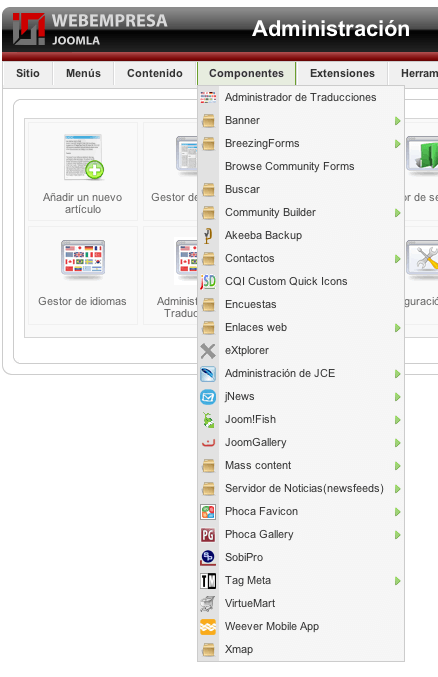Click the Tag Meta icon
Screen dimensions: 438x677
pos(208,581)
